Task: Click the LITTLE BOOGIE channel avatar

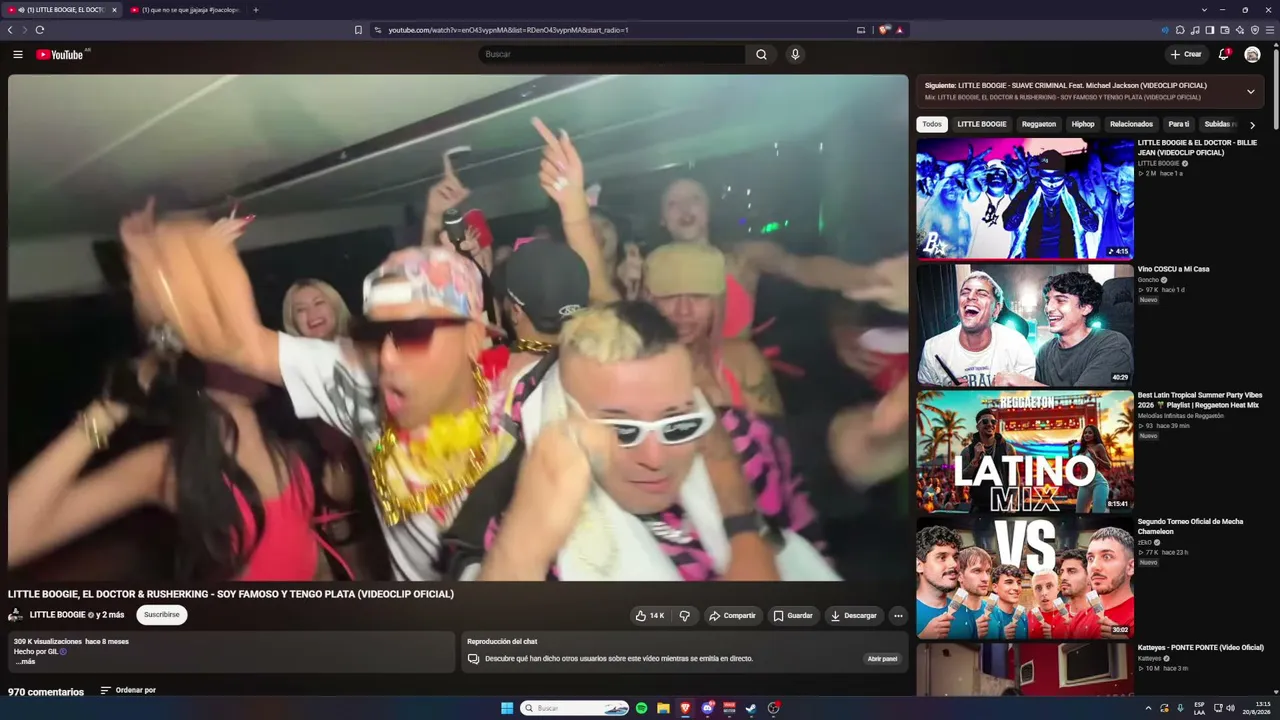Action: coord(16,615)
